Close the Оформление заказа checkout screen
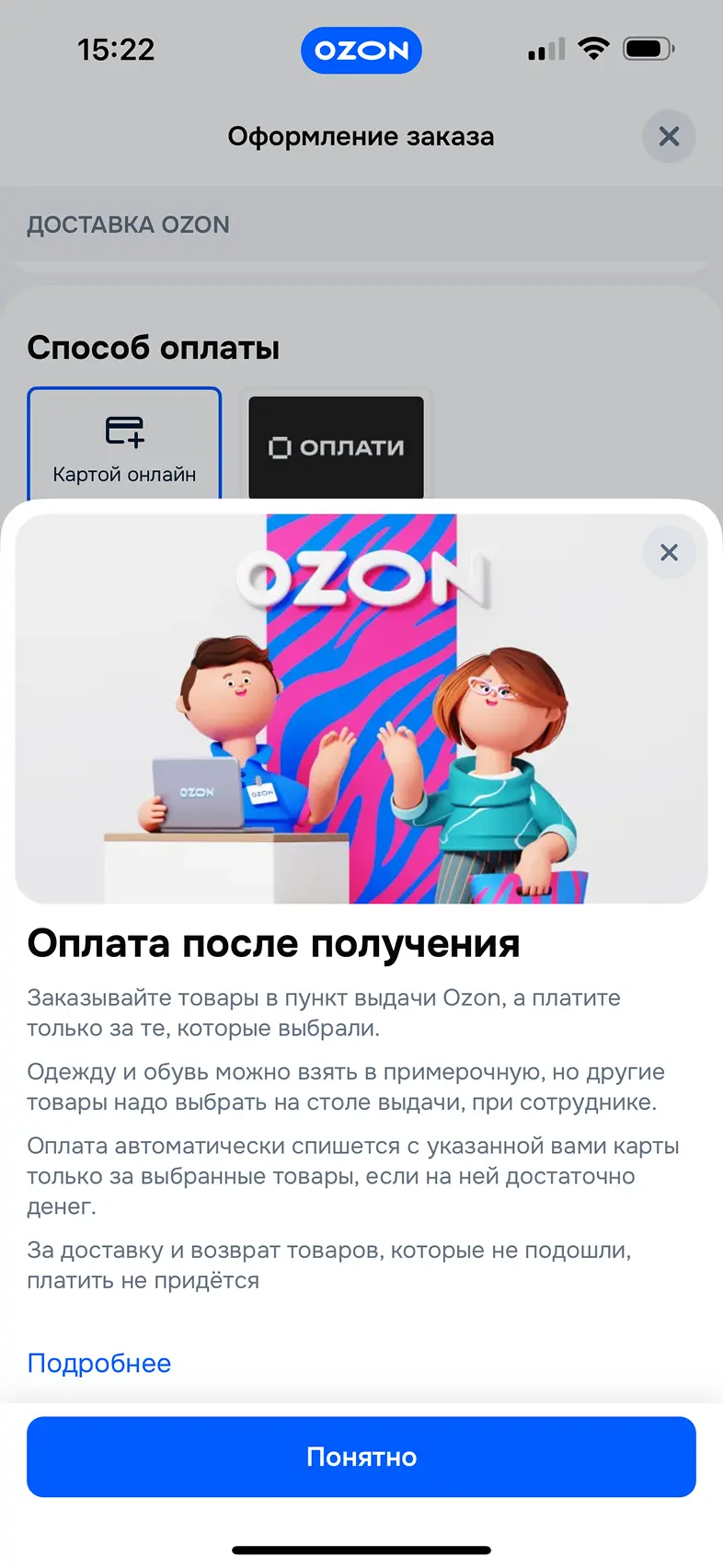This screenshot has height=1568, width=723. tap(669, 136)
